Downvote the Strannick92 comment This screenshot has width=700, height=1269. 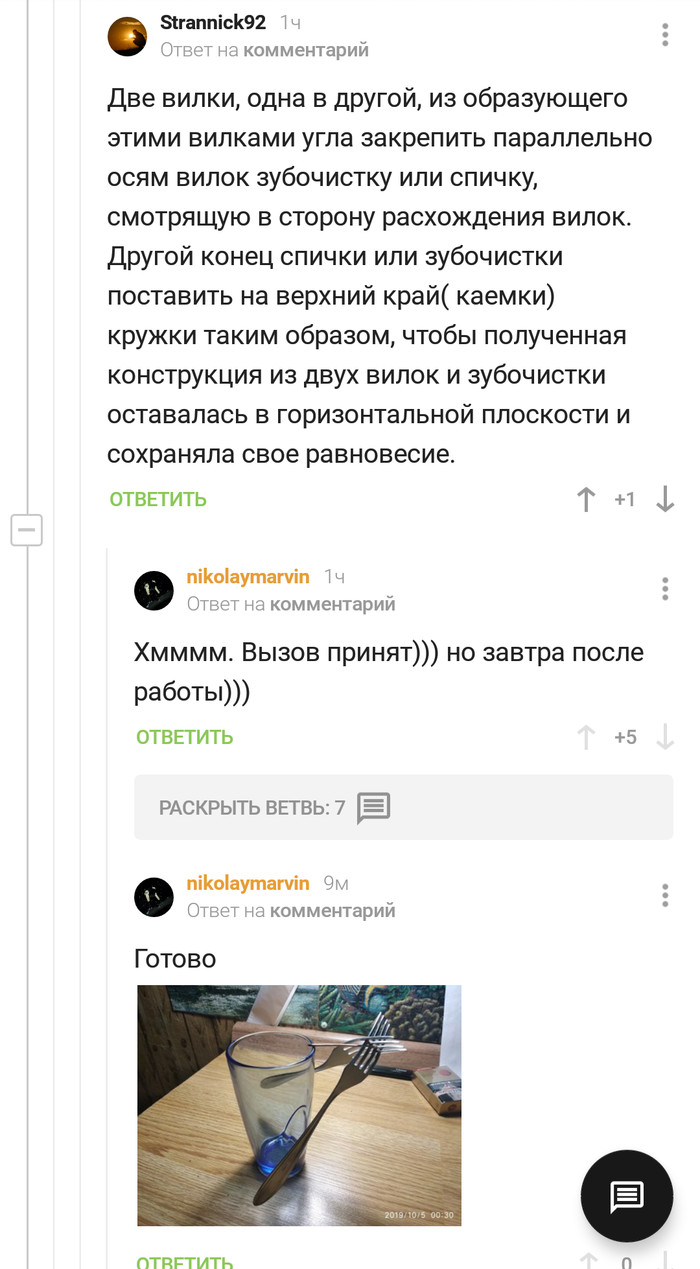coord(665,500)
